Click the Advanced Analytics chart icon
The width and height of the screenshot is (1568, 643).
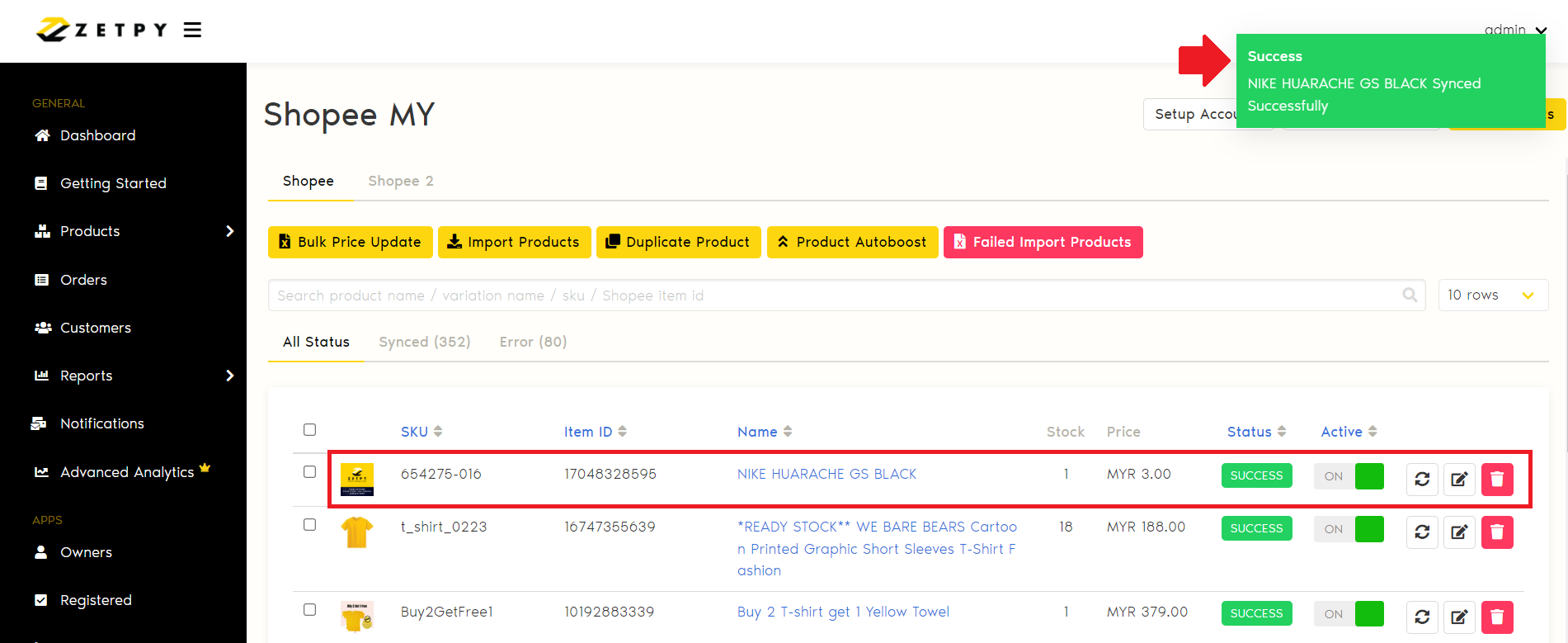41,472
